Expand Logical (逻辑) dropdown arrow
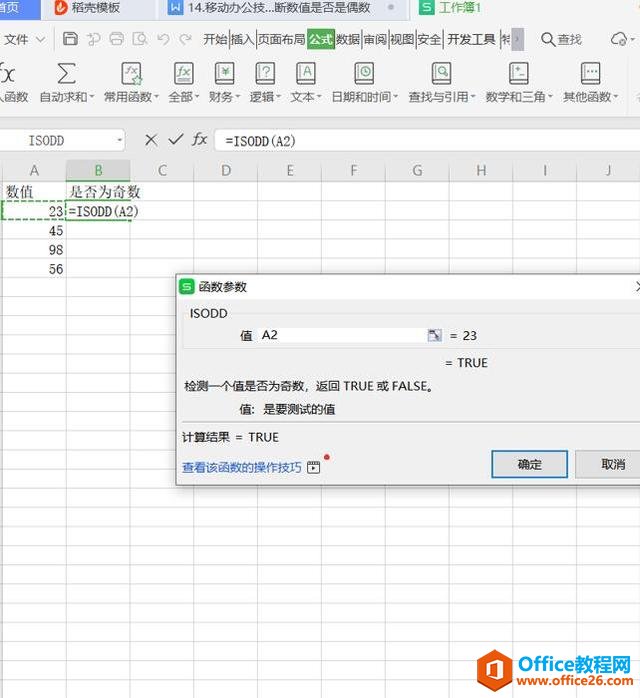The height and width of the screenshot is (698, 640). pos(279,97)
